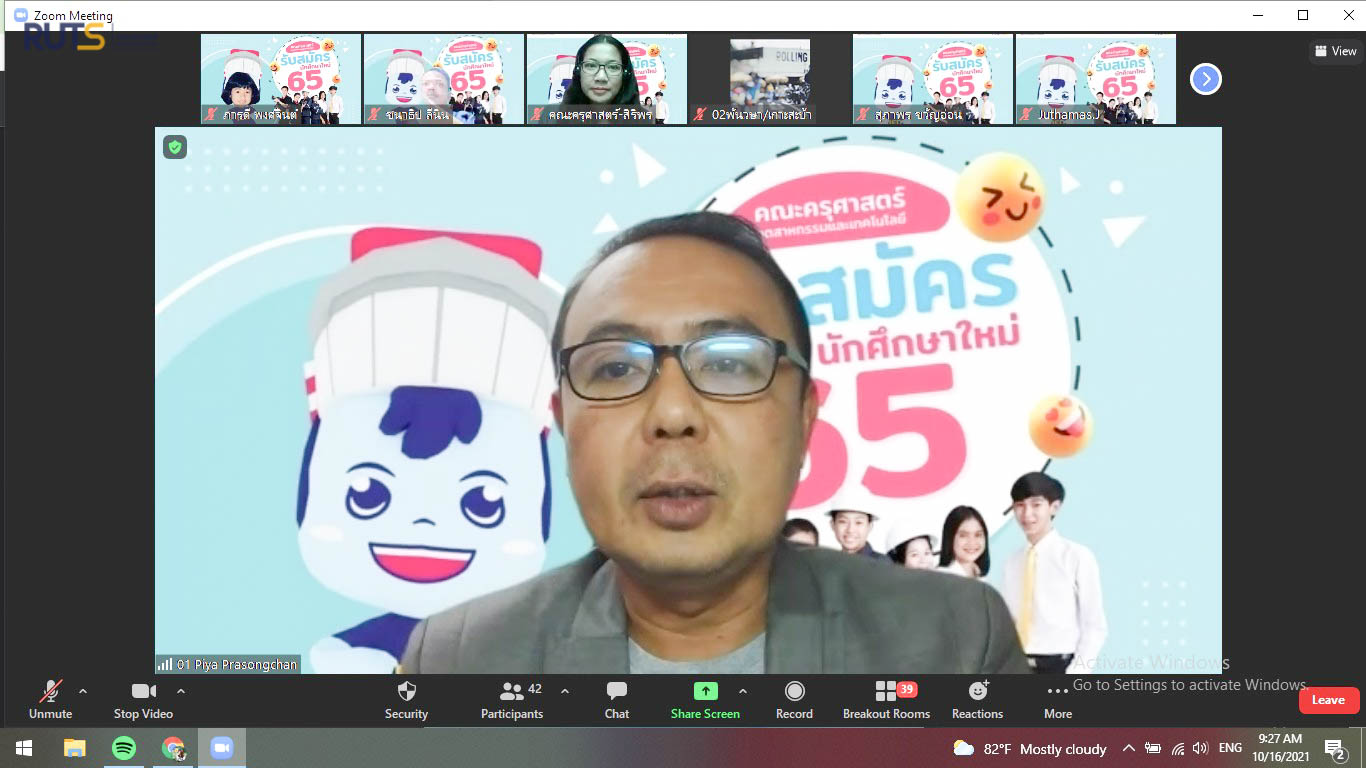Screen dimensions: 1366x768
Task: Click the main speaker video
Action: pos(688,400)
